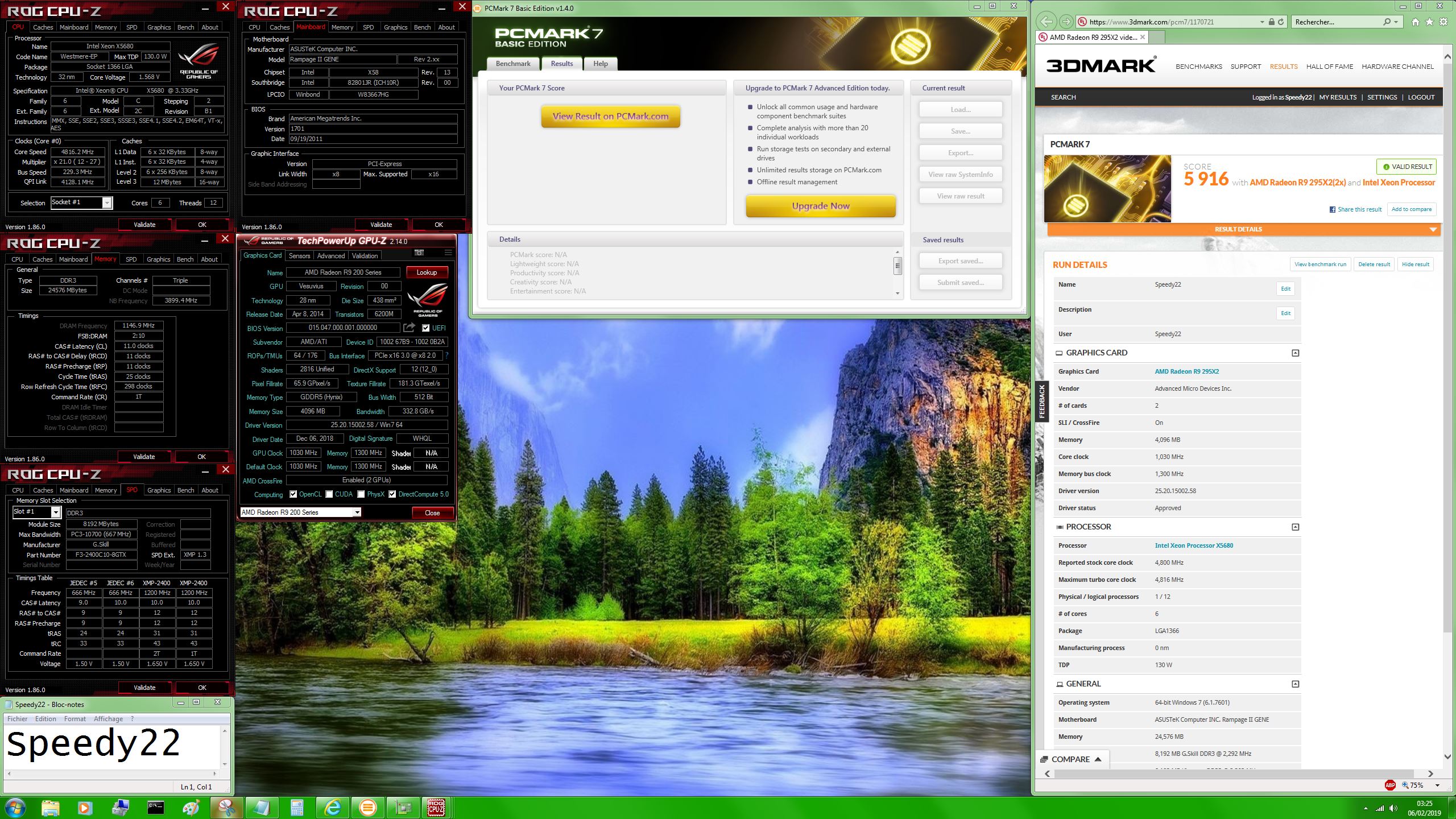
Task: Click the GPU-Z screenshot camera icon
Action: [419, 253]
